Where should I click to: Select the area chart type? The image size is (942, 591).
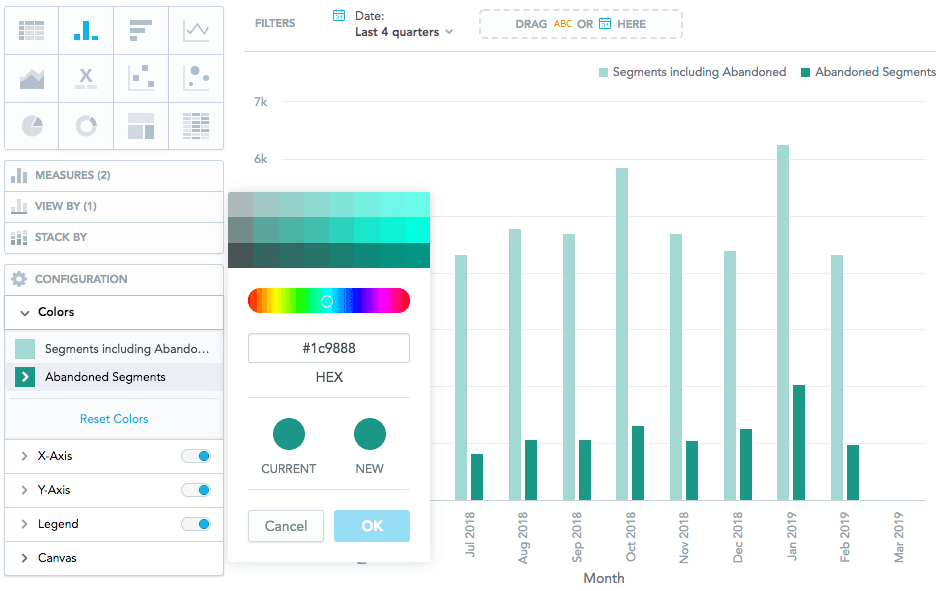point(31,78)
